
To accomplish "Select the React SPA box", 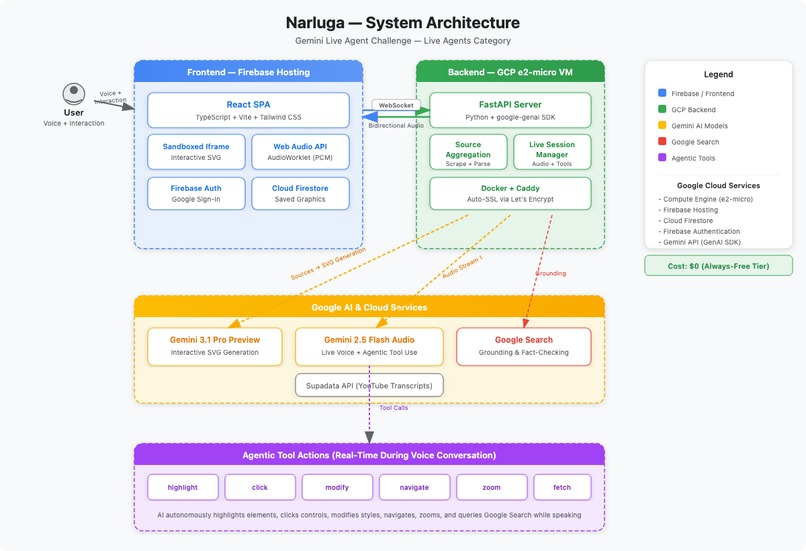I will tap(248, 110).
